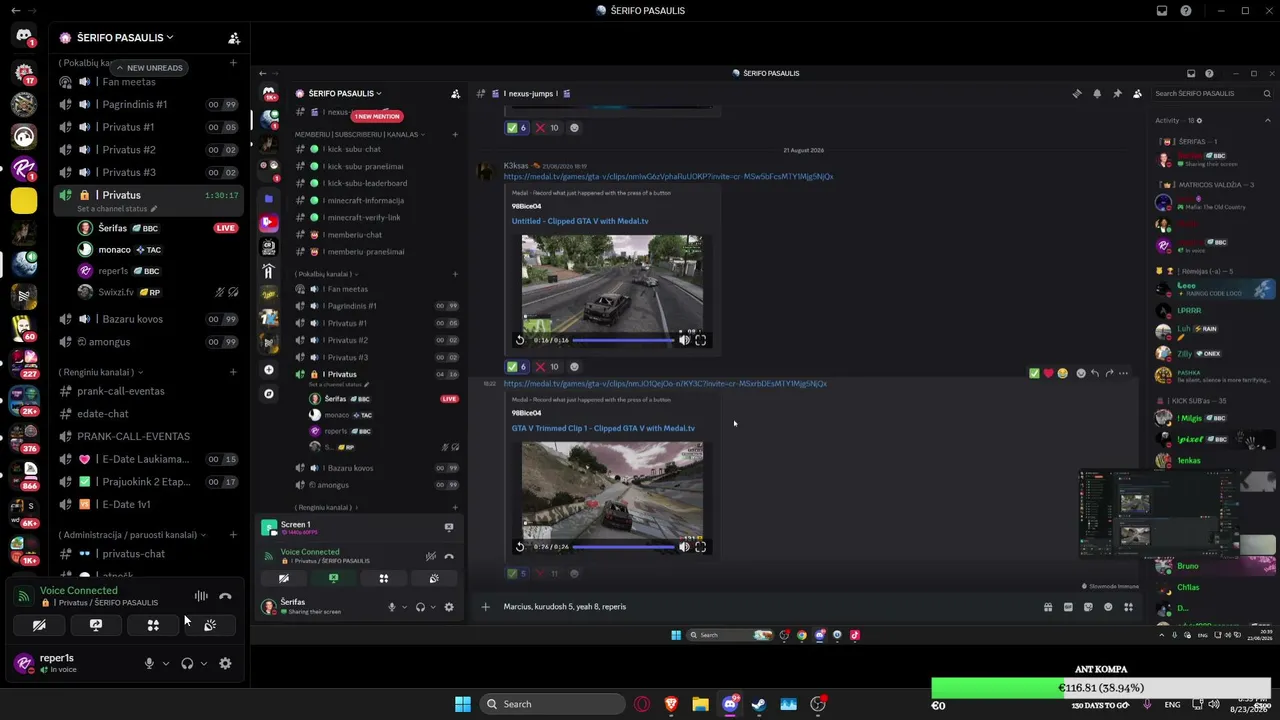
Task: Open Steam from taskbar
Action: [x=759, y=704]
